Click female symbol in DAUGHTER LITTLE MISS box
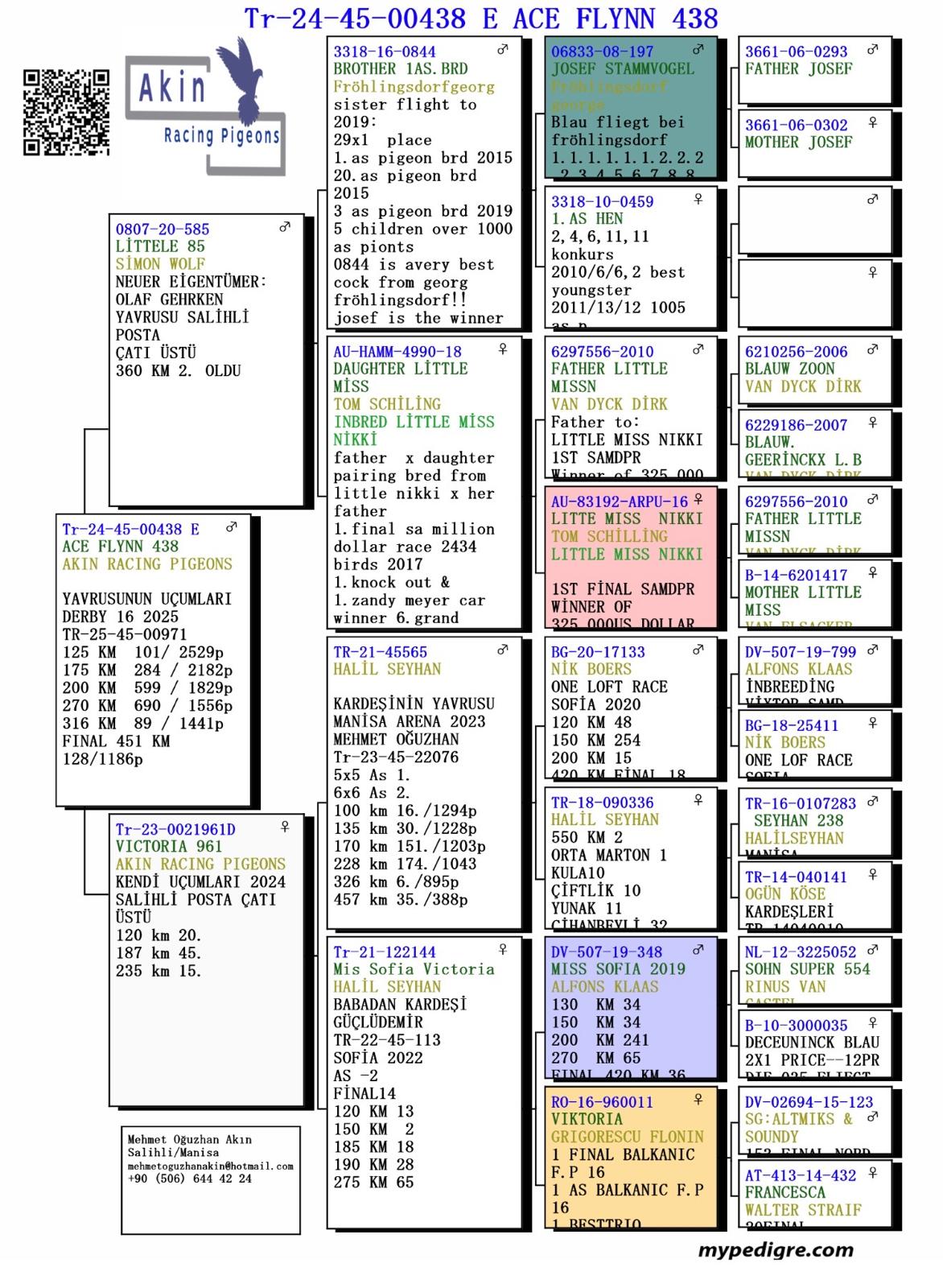943x1288 pixels. pyautogui.click(x=503, y=349)
